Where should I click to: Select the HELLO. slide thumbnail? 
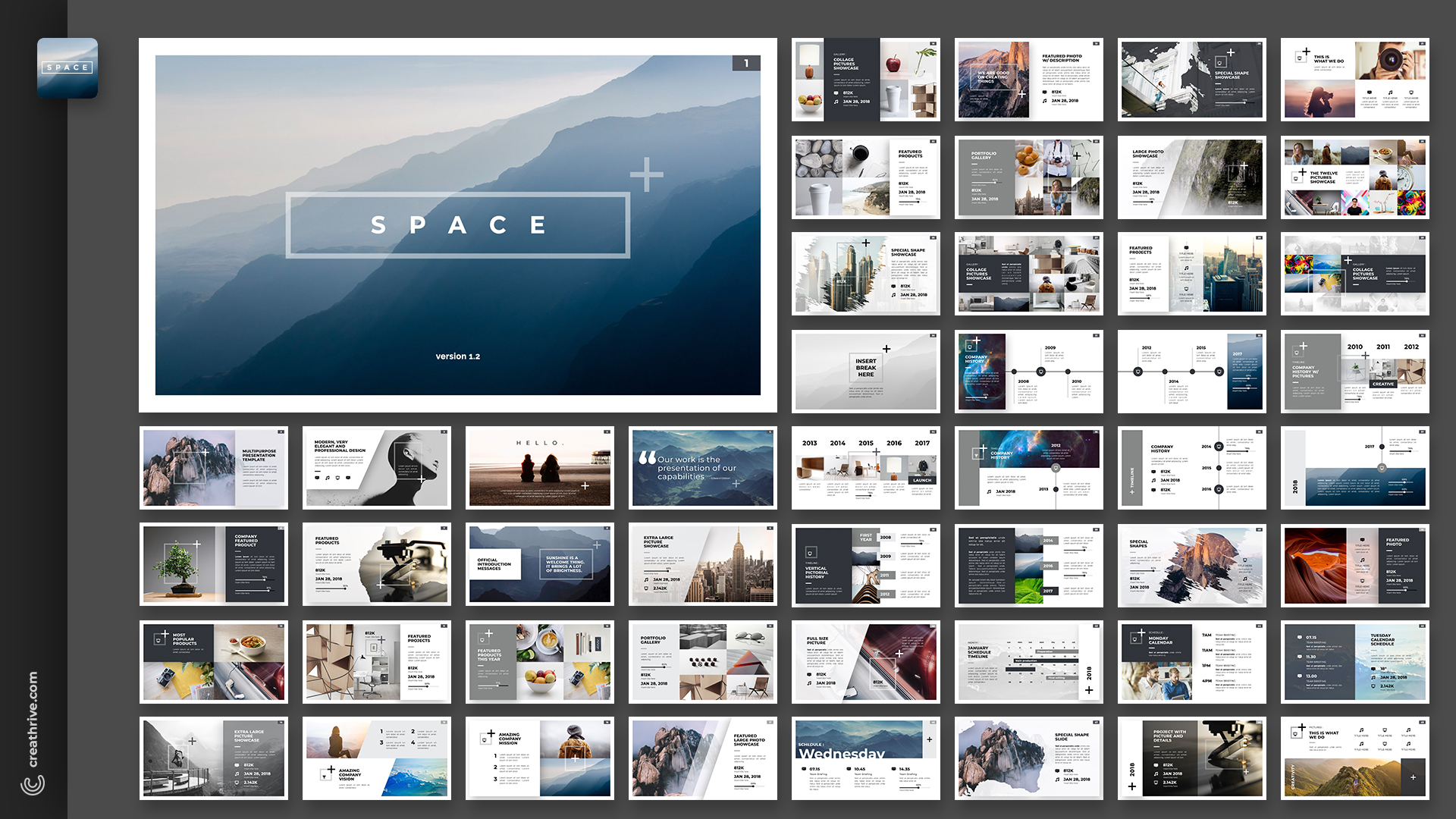point(539,468)
